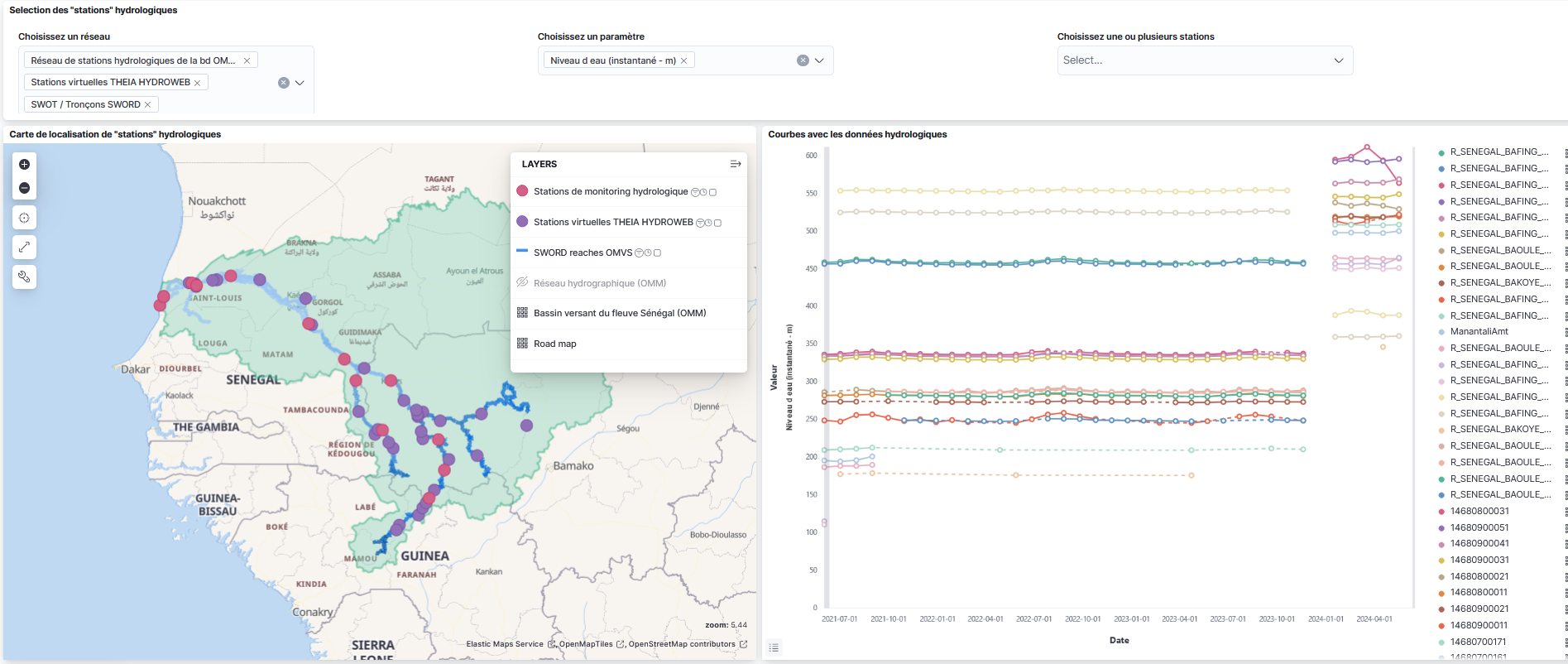Expand the network selection dropdown

click(x=300, y=83)
